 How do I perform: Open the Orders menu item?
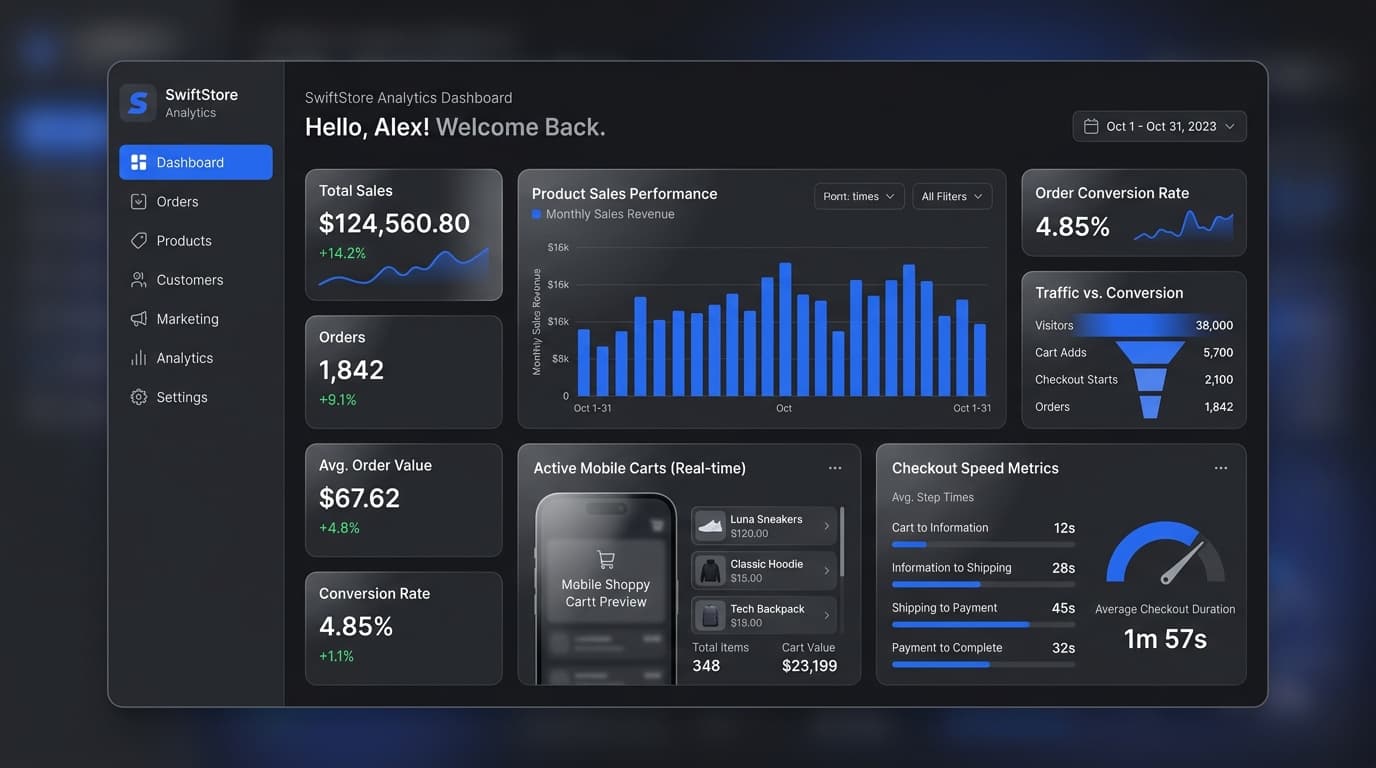point(196,201)
